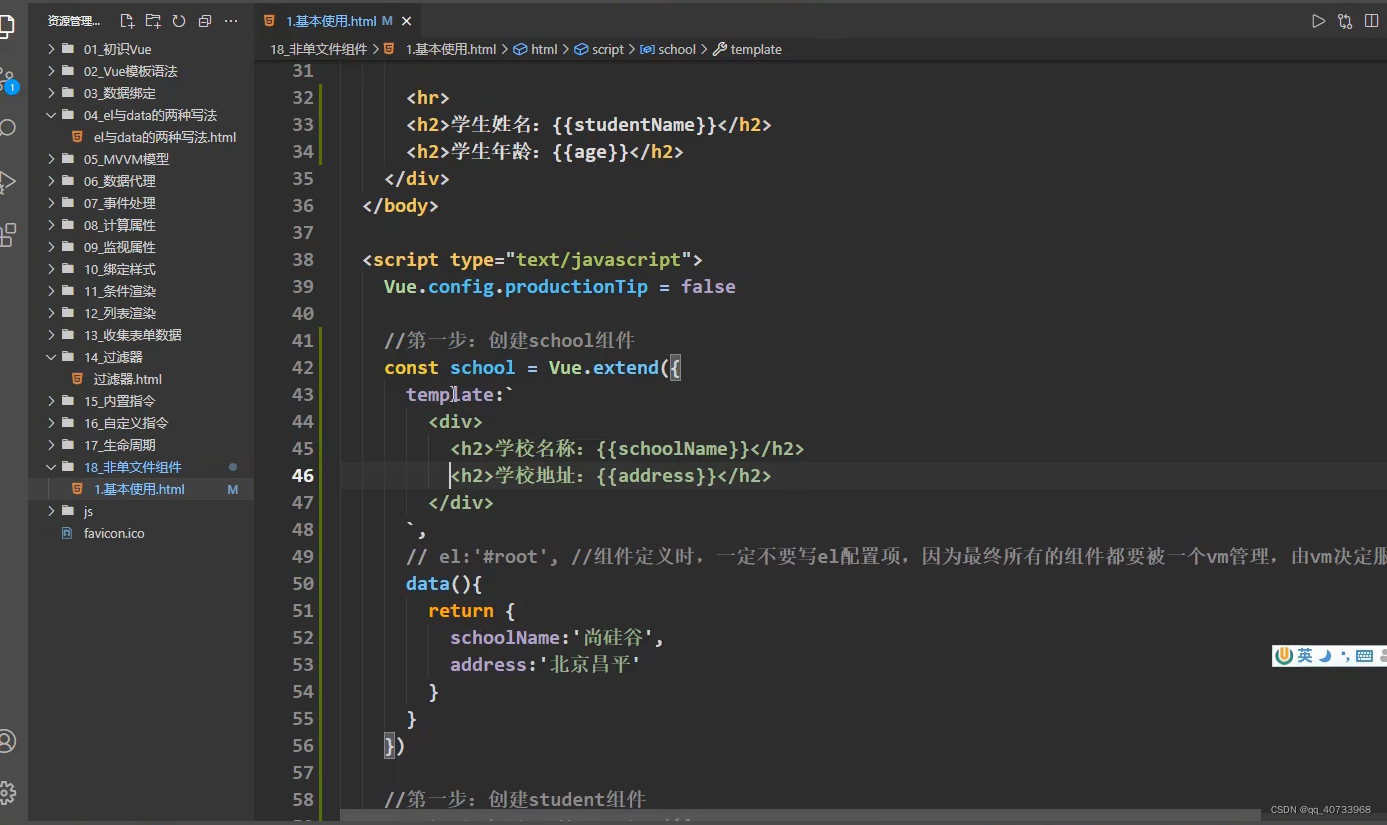The image size is (1387, 825).
Task: Switch to the 1.基本使用.html editor tab
Action: 337,21
